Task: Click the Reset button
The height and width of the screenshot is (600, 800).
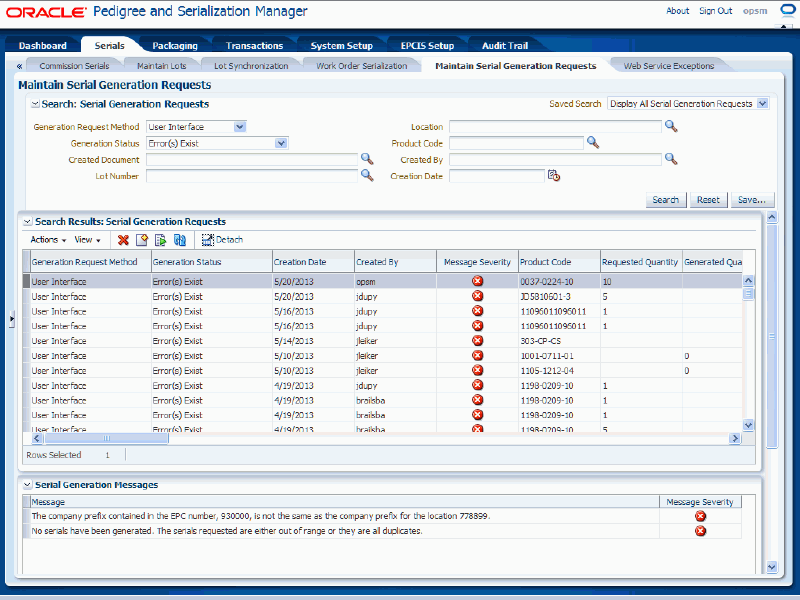Action: click(708, 200)
